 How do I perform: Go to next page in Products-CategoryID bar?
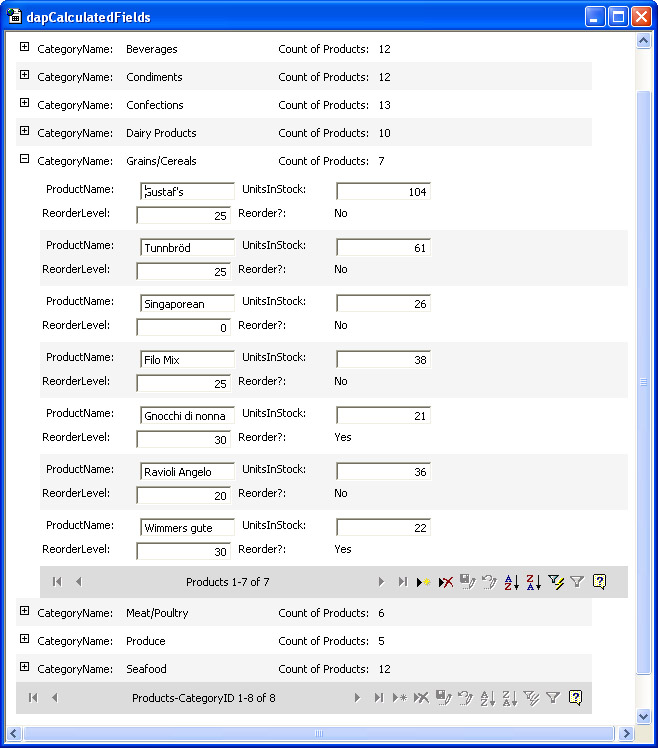(x=357, y=698)
